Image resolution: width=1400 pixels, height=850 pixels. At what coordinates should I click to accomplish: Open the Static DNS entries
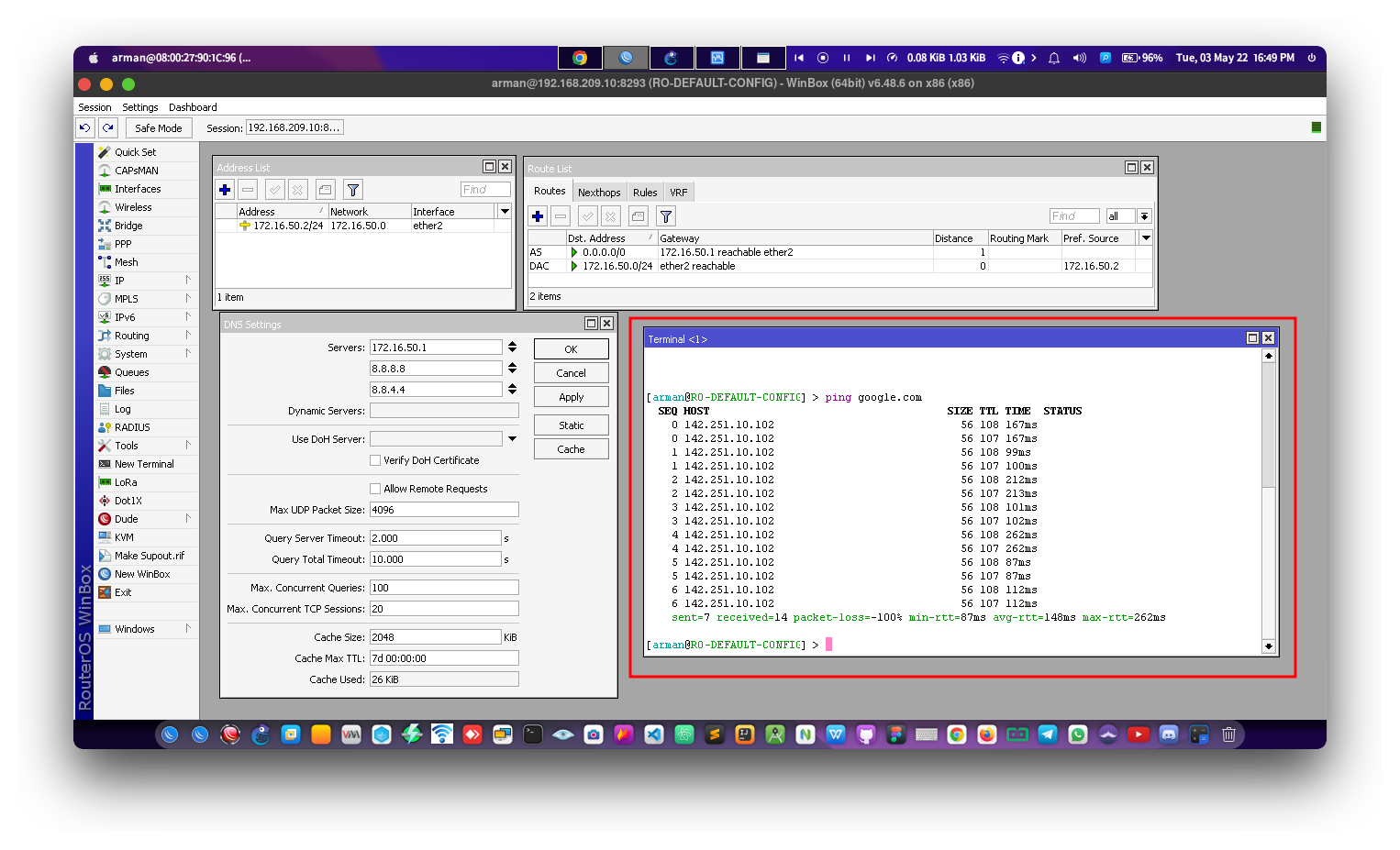571,425
